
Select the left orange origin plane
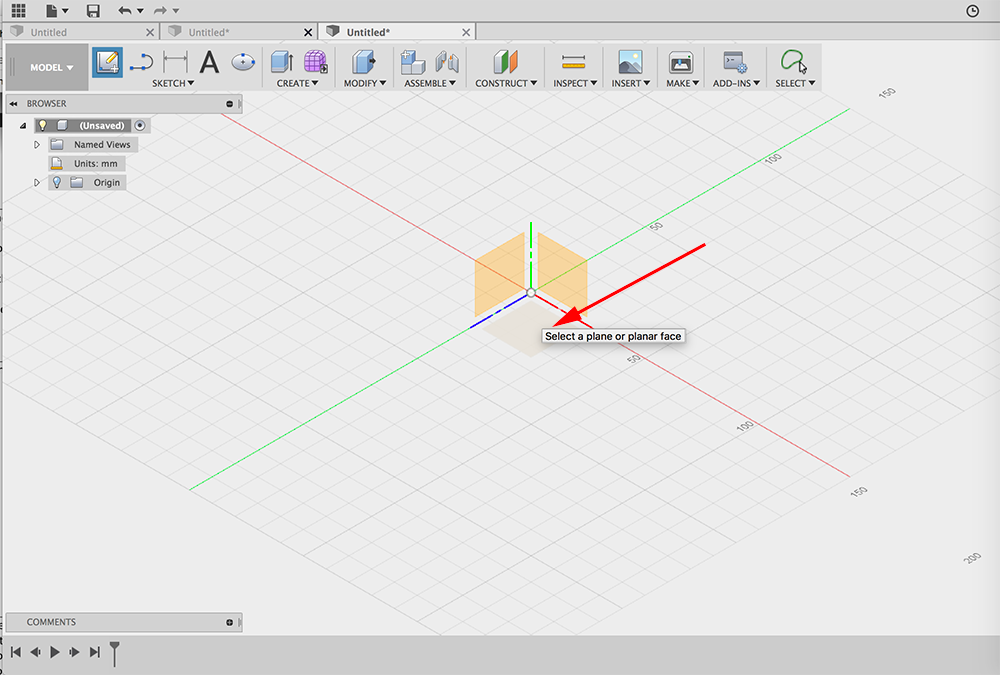click(499, 275)
